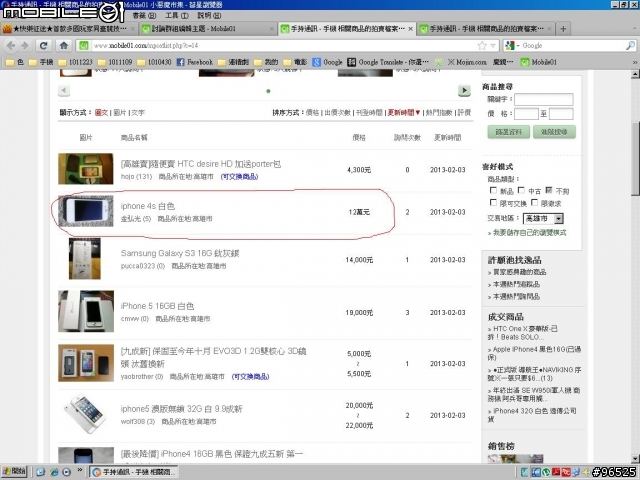Click the page scrollbar down arrow
640x480 pixels.
(x=635, y=459)
